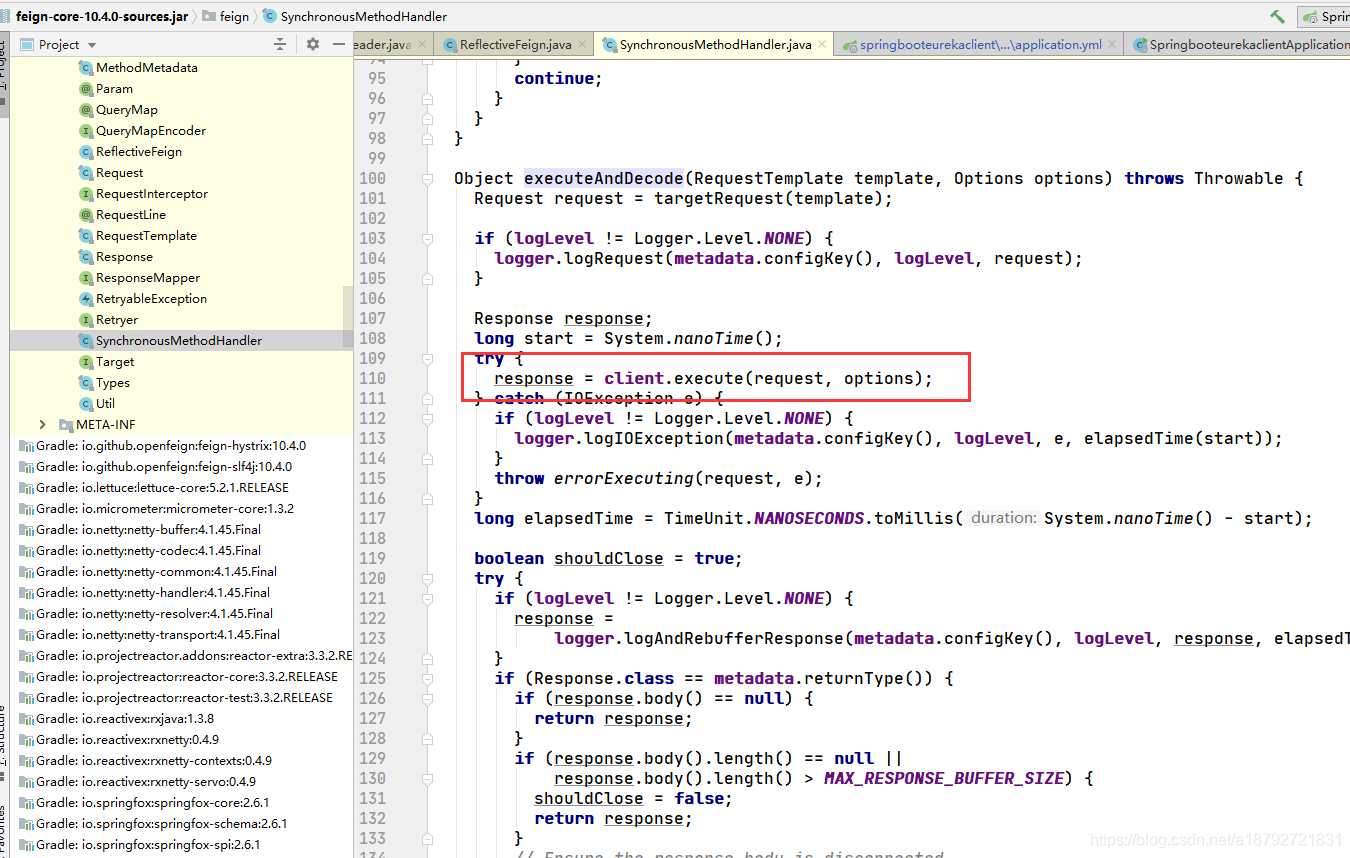Image resolution: width=1350 pixels, height=858 pixels.
Task: Click the SynchronousMethodHandler breadcrumb
Action: (355, 16)
